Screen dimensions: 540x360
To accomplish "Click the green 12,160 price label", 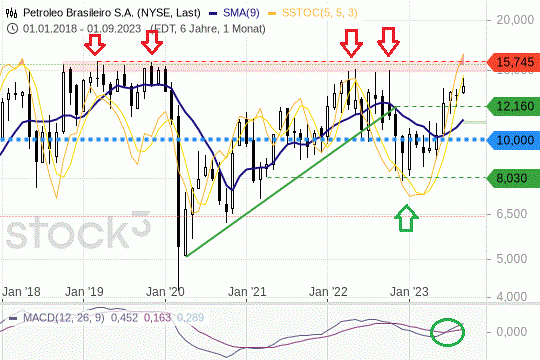I will [x=513, y=106].
